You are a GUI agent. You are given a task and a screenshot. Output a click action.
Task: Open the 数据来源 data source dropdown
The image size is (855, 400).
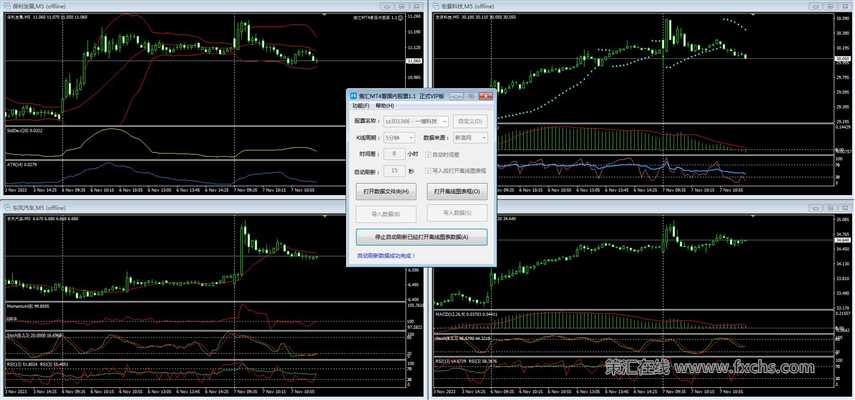[x=471, y=138]
